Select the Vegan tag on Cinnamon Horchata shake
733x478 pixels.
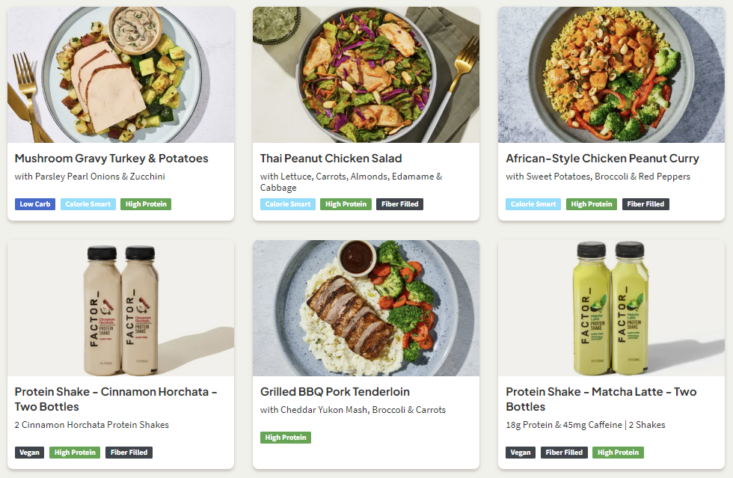coord(30,452)
